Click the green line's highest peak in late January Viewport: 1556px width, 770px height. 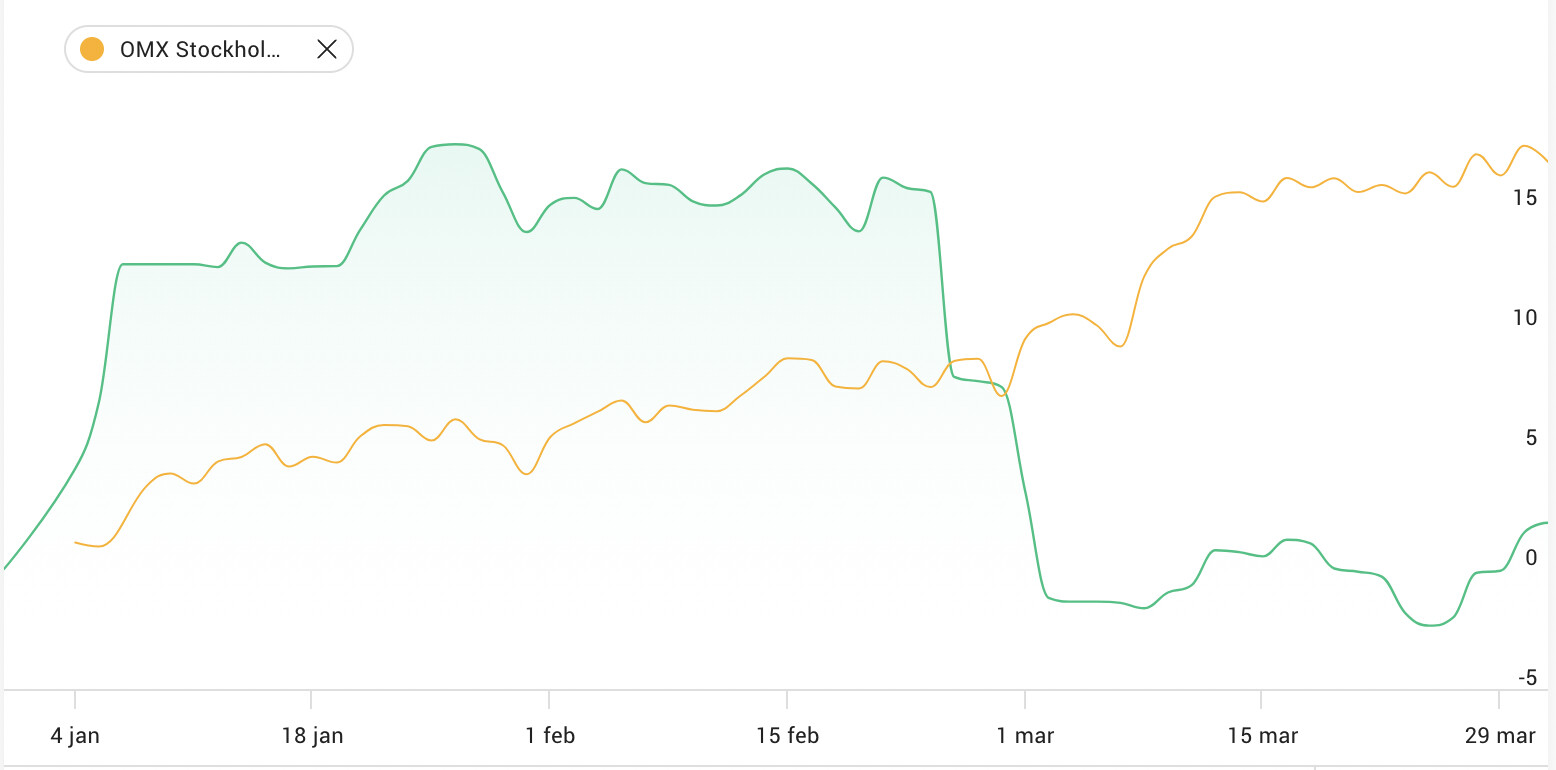click(455, 145)
